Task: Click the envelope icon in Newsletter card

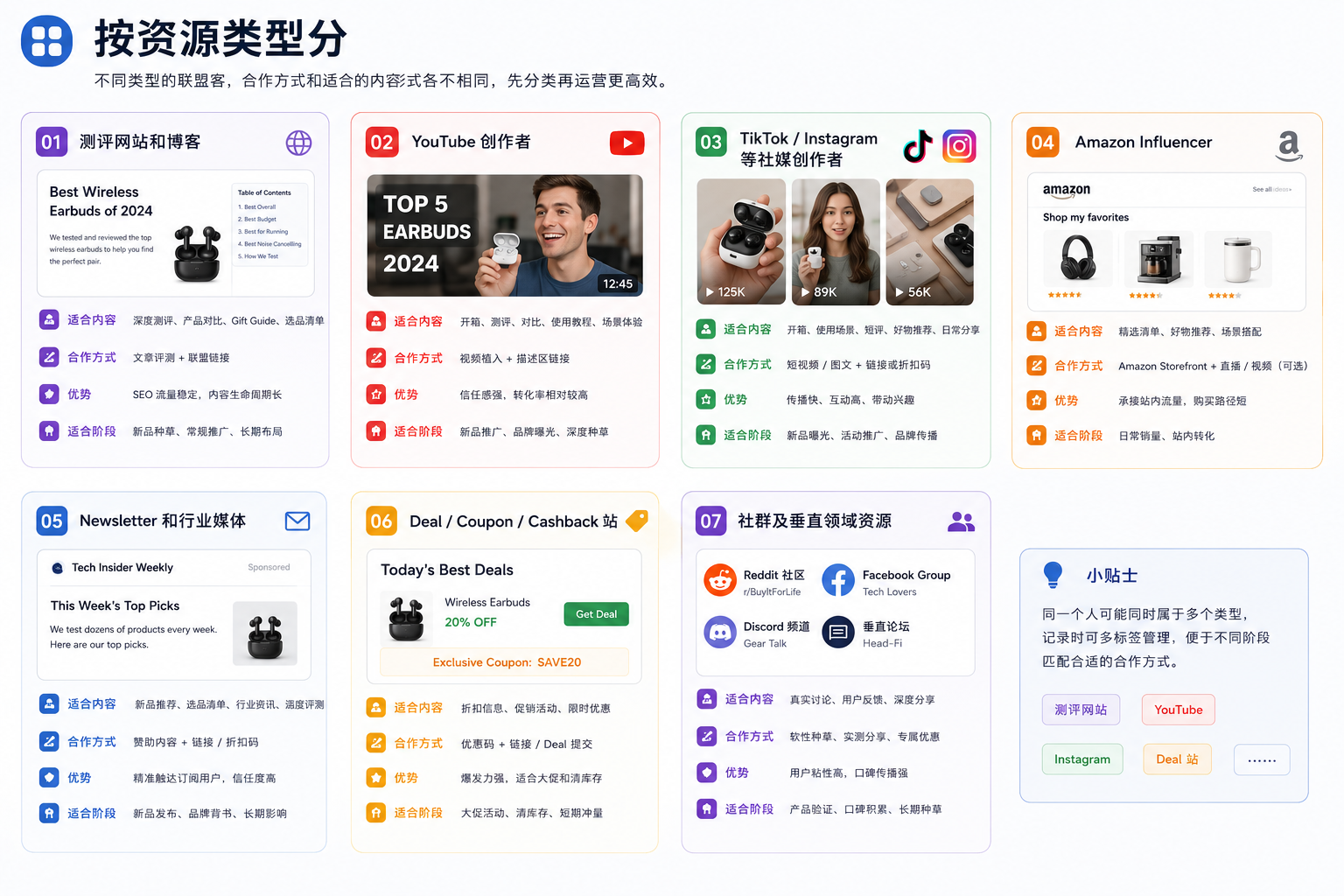Action: tap(297, 521)
